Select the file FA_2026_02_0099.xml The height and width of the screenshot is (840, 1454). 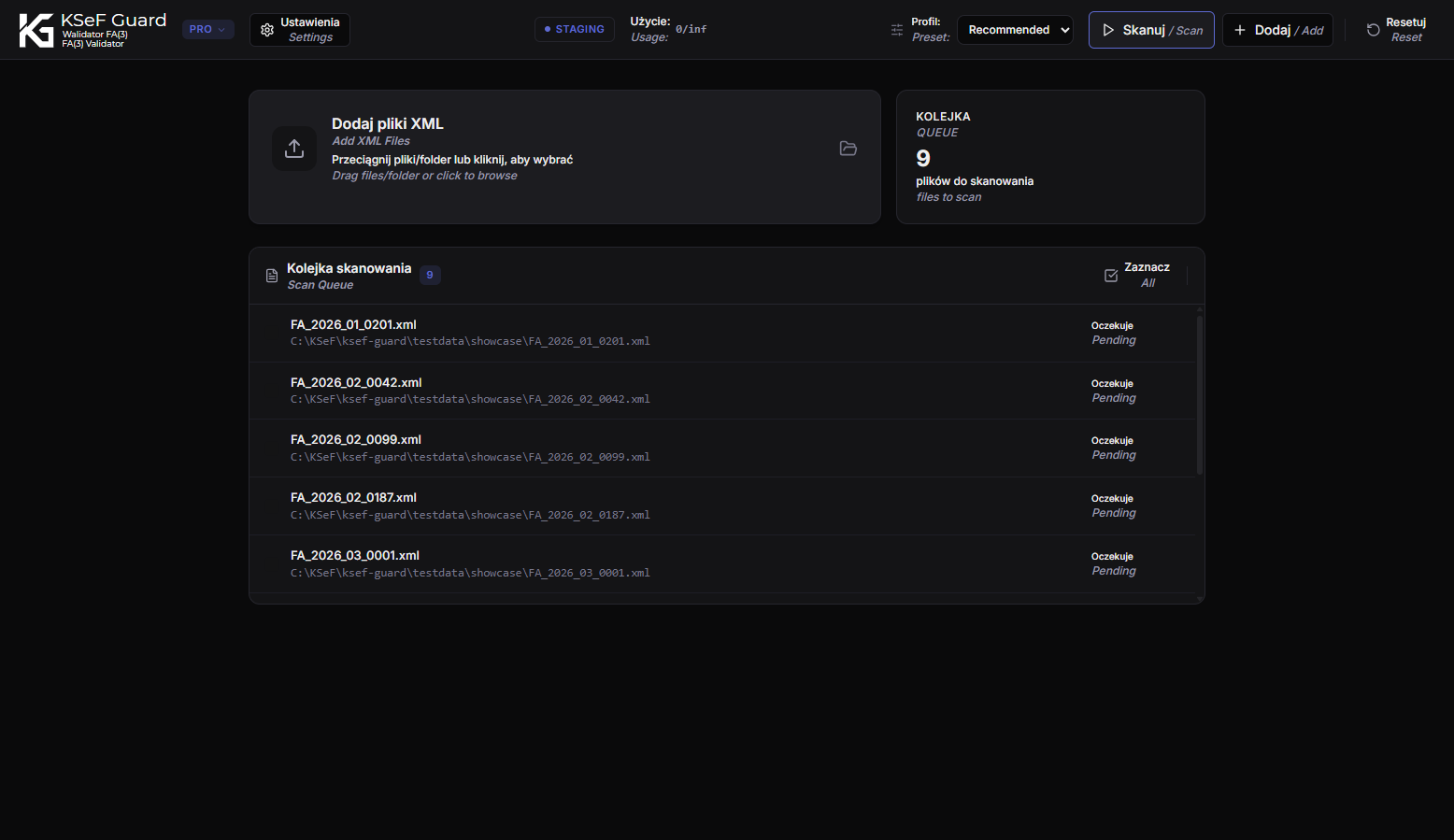click(x=723, y=448)
